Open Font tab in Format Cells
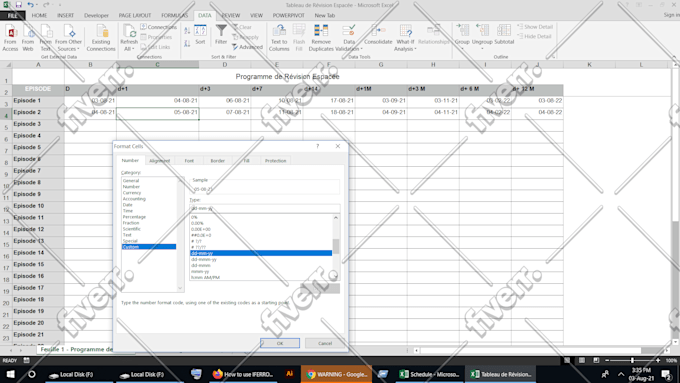This screenshot has height=383, width=680. pos(189,161)
